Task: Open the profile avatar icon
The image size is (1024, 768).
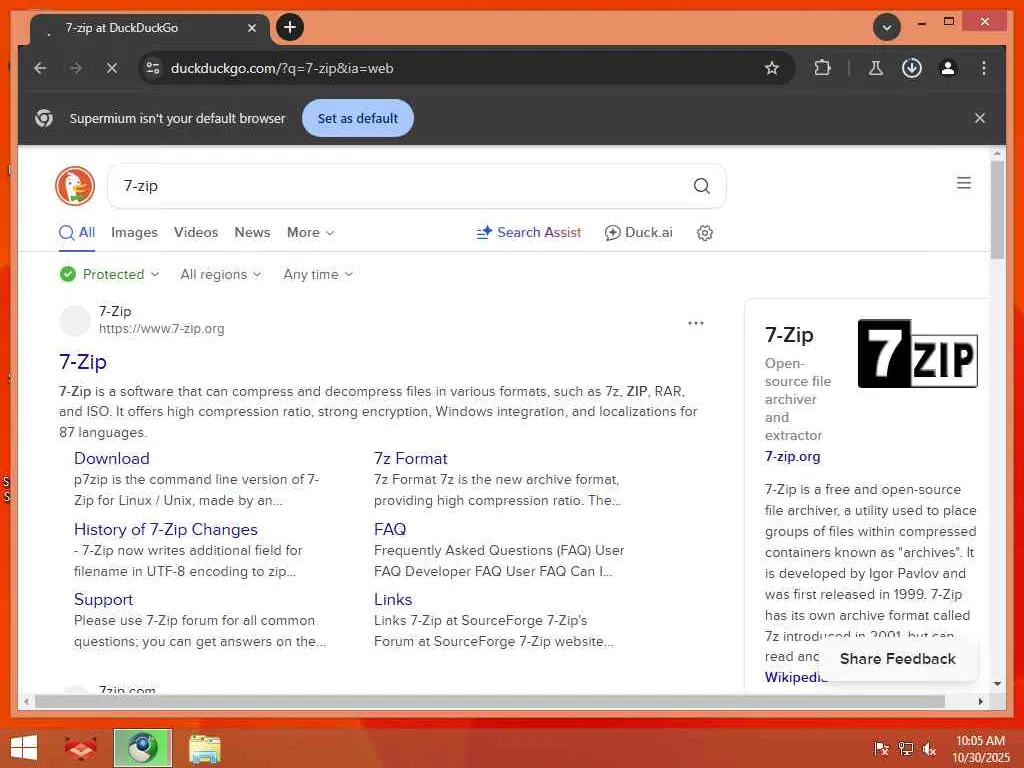Action: click(948, 68)
